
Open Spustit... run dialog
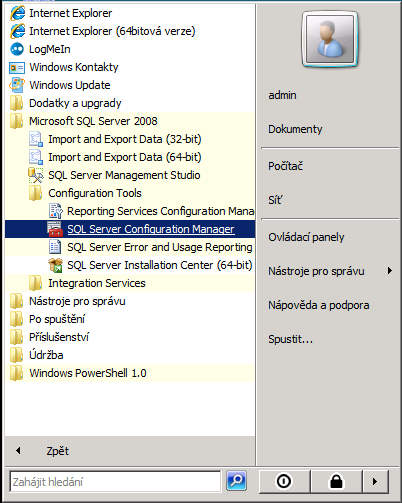click(x=291, y=339)
